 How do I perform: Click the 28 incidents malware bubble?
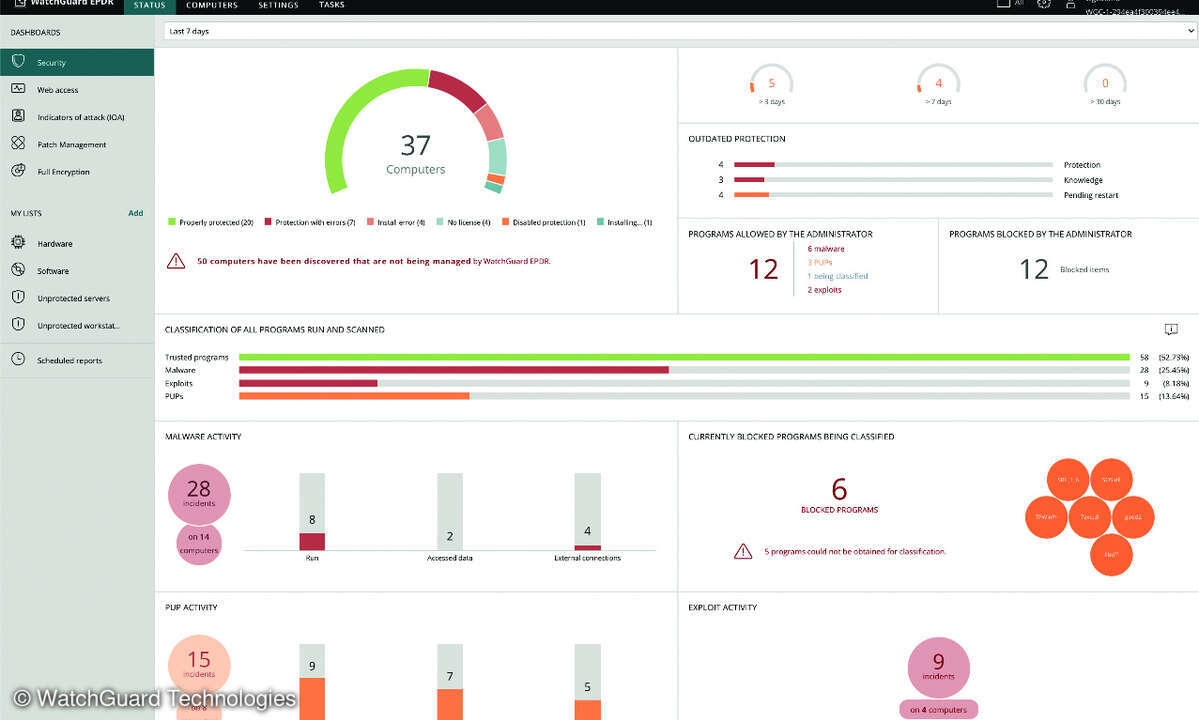[x=199, y=494]
